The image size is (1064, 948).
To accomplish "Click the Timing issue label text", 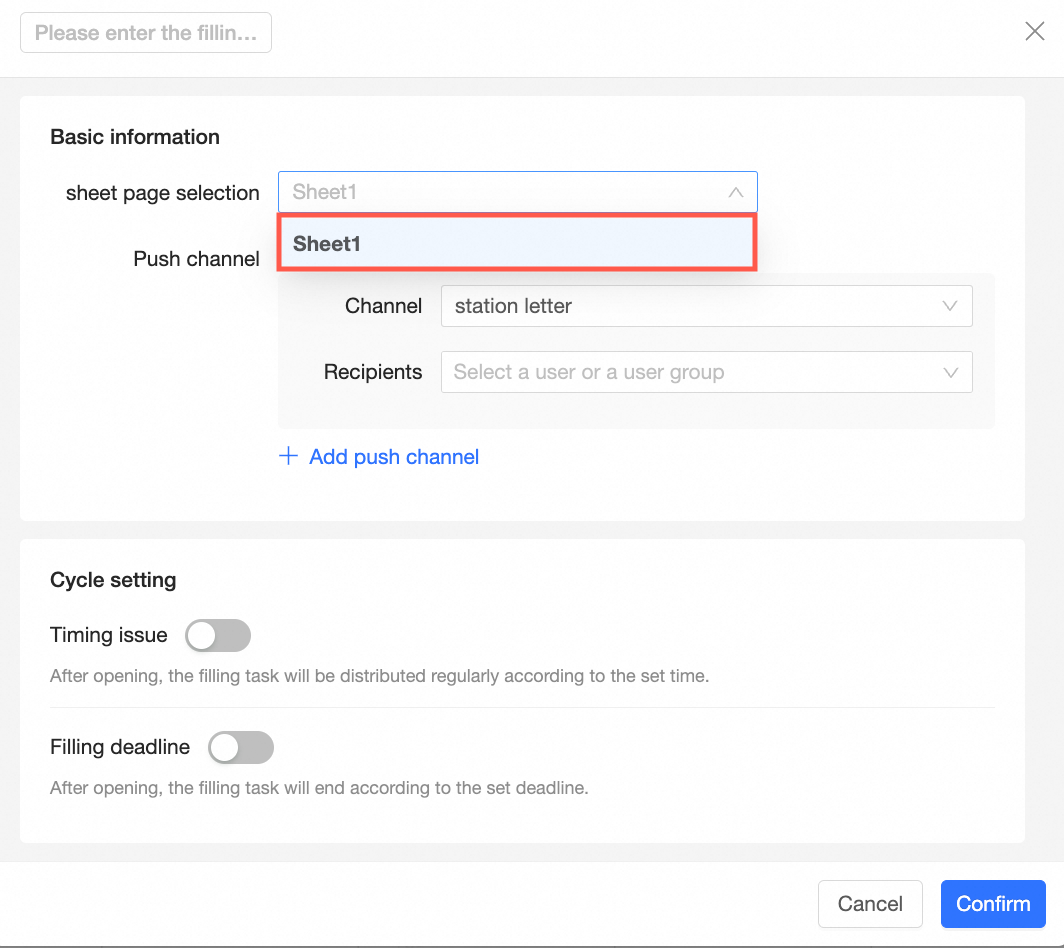I will click(x=109, y=635).
